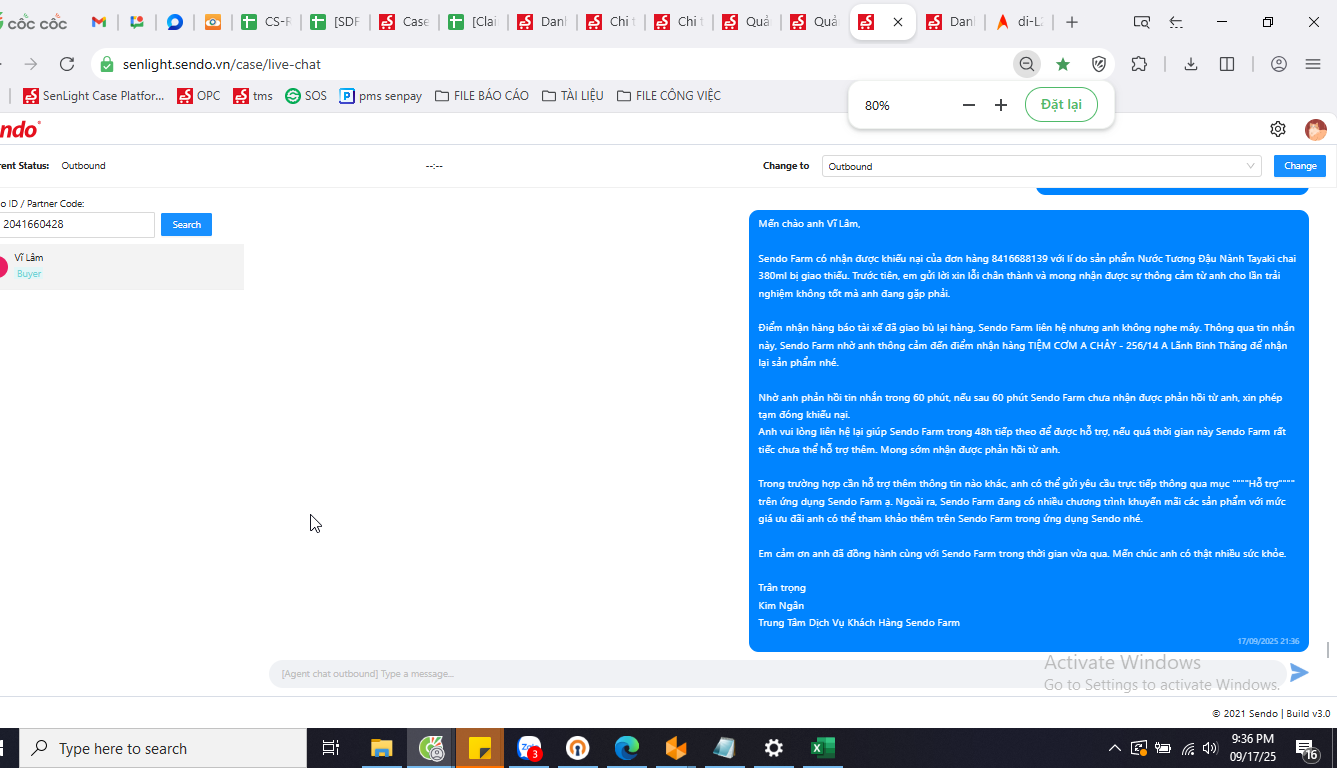1337x768 pixels.
Task: Open the zoom indicator in address bar
Action: tap(1027, 64)
